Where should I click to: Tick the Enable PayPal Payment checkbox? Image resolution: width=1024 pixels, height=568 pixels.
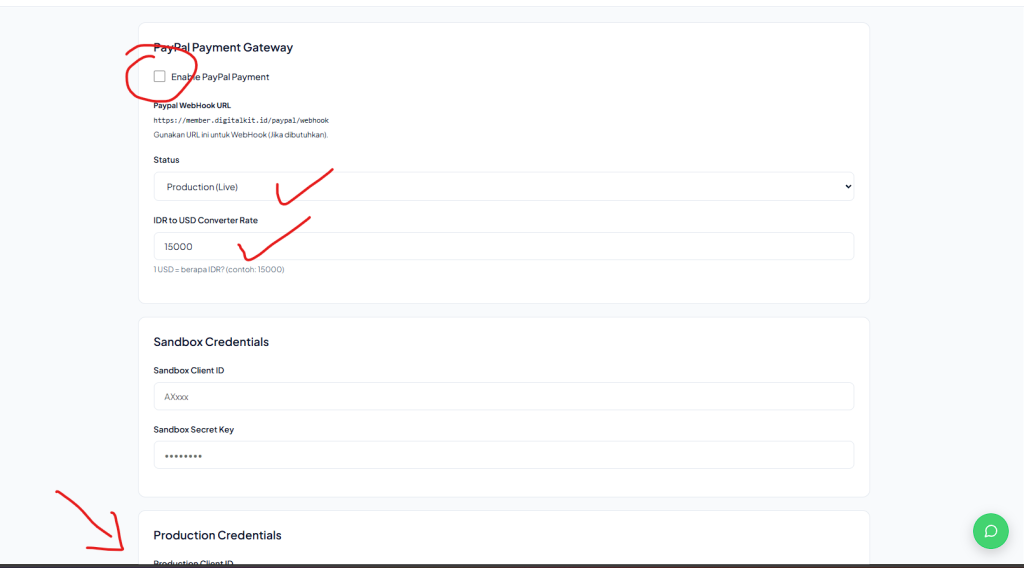[x=160, y=76]
